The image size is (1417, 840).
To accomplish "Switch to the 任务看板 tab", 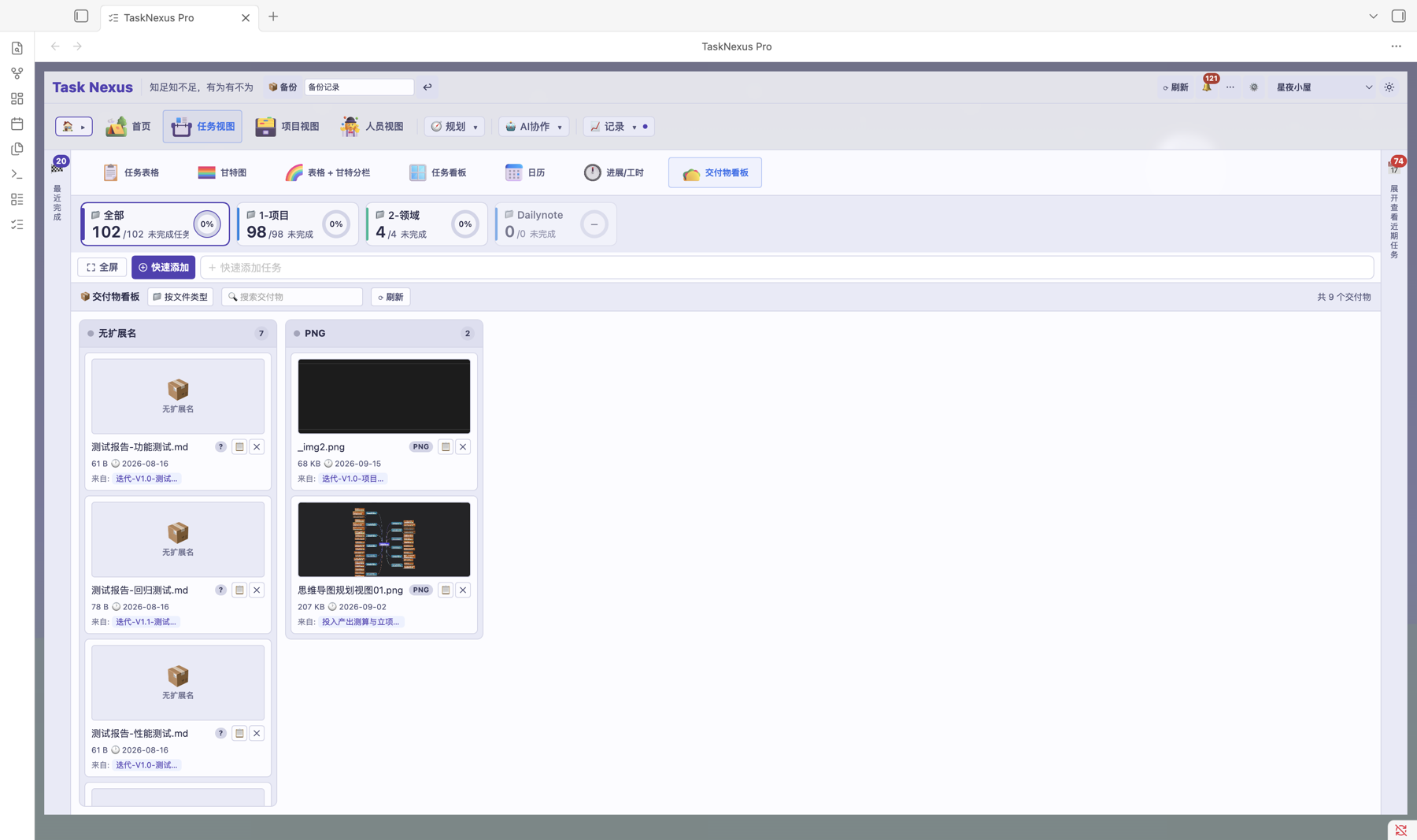I will click(438, 172).
